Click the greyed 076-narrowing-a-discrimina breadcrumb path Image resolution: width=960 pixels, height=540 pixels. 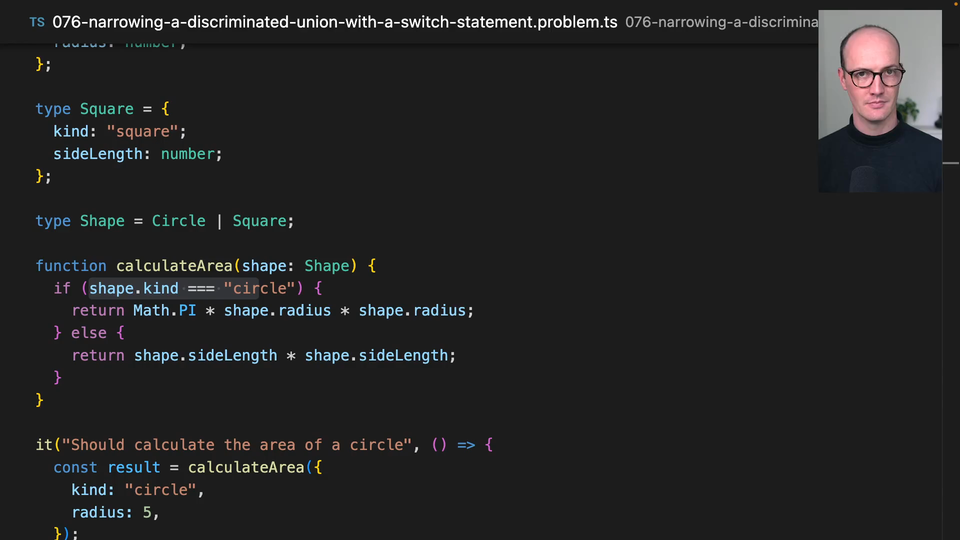720,21
